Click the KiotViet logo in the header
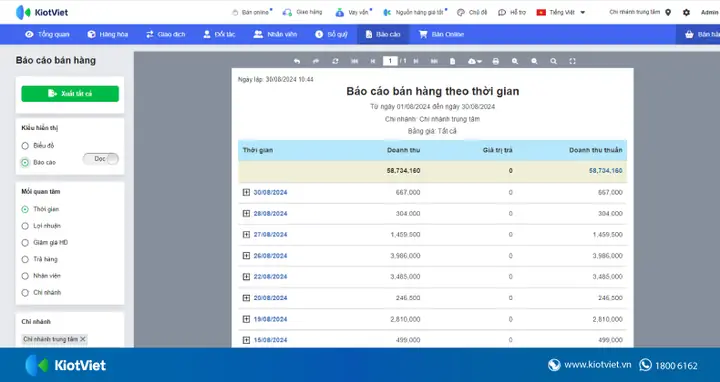 coord(42,12)
